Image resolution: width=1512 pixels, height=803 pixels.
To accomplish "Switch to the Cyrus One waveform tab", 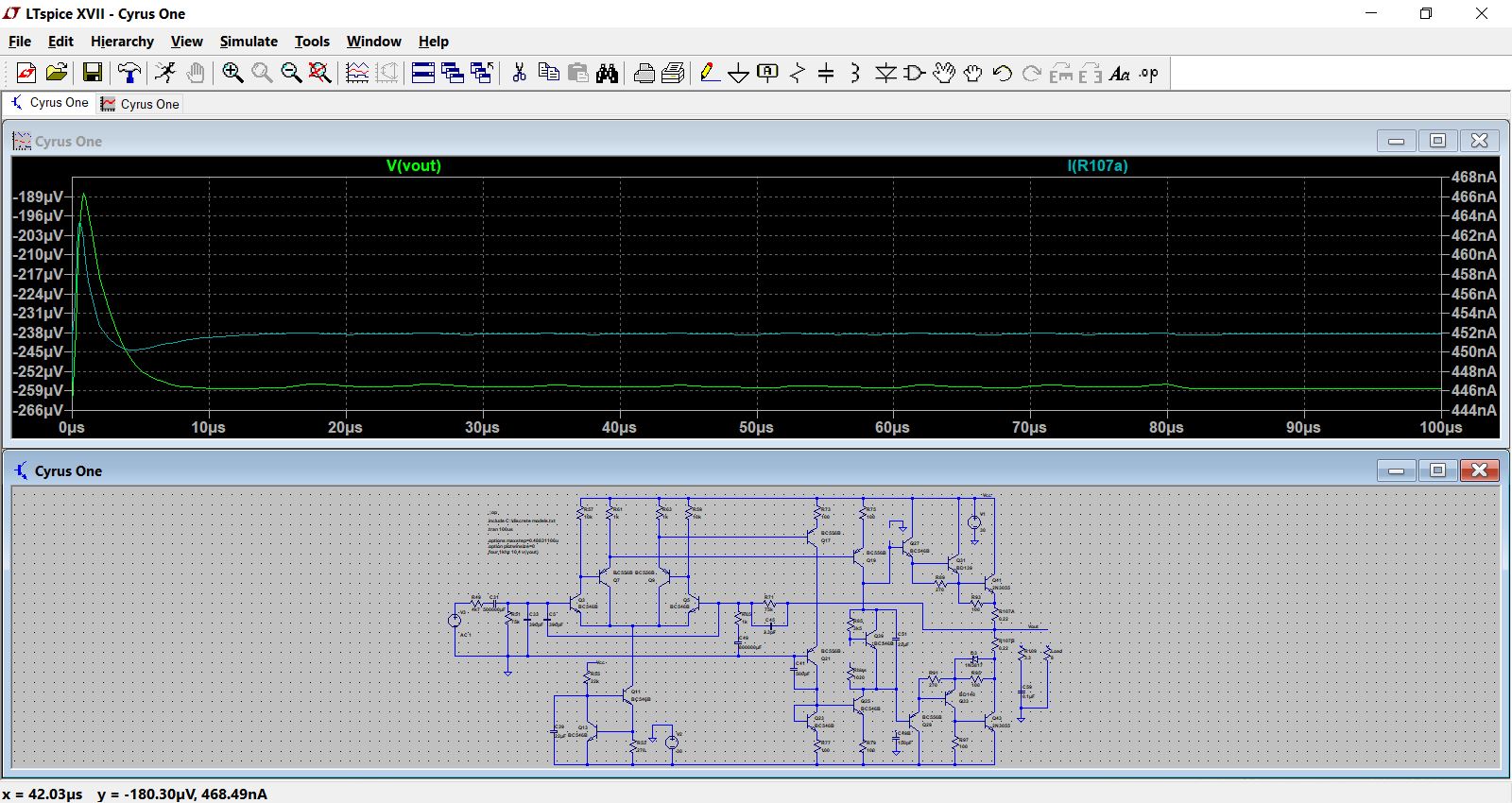I will 140,104.
